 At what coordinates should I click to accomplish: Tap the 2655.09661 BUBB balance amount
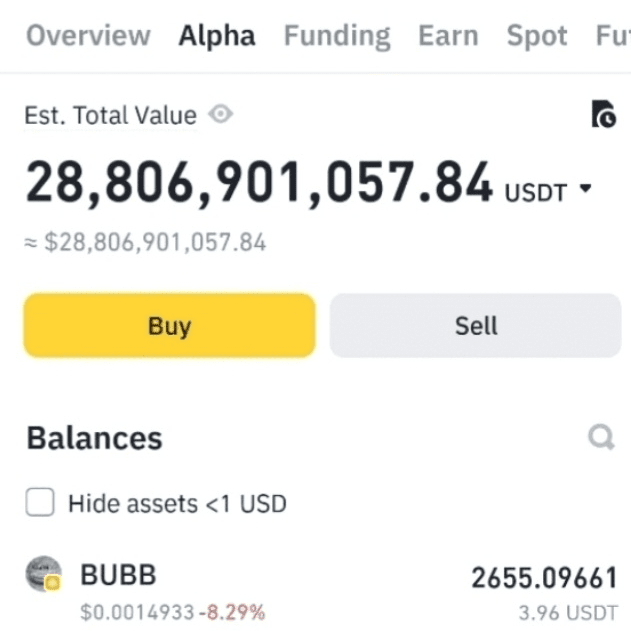click(x=544, y=577)
